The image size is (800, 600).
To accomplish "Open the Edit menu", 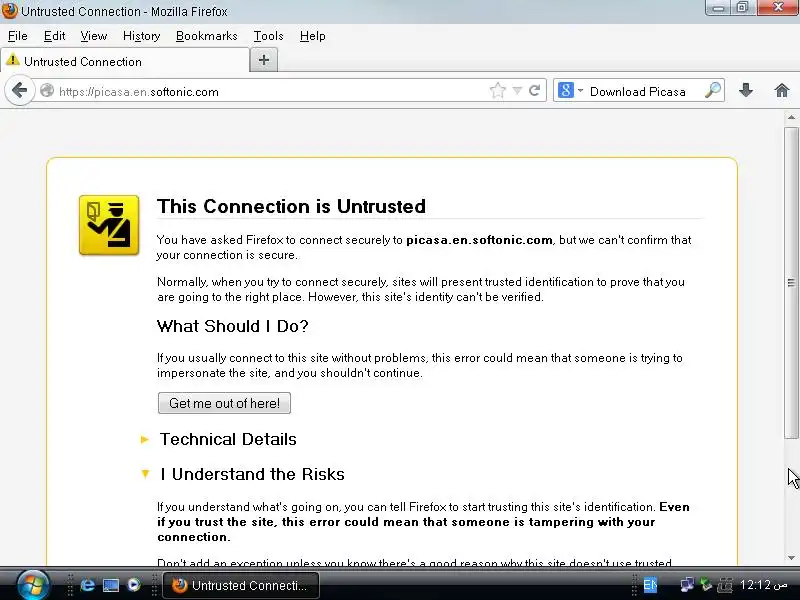I will point(55,36).
